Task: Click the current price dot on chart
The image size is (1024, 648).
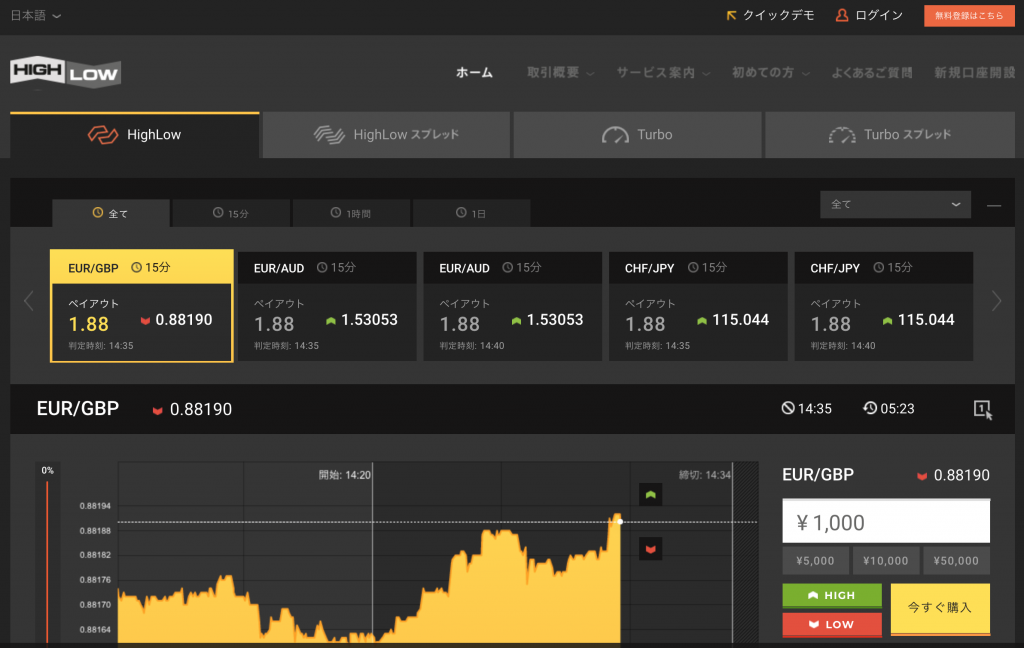Action: 620,521
